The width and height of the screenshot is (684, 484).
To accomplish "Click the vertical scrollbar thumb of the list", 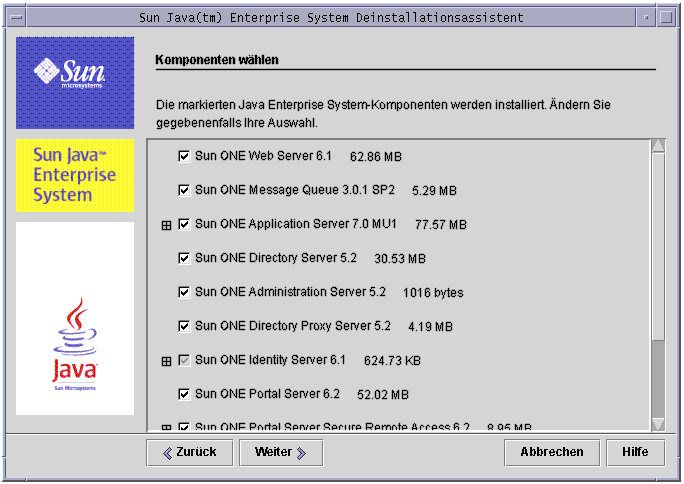I will 658,246.
